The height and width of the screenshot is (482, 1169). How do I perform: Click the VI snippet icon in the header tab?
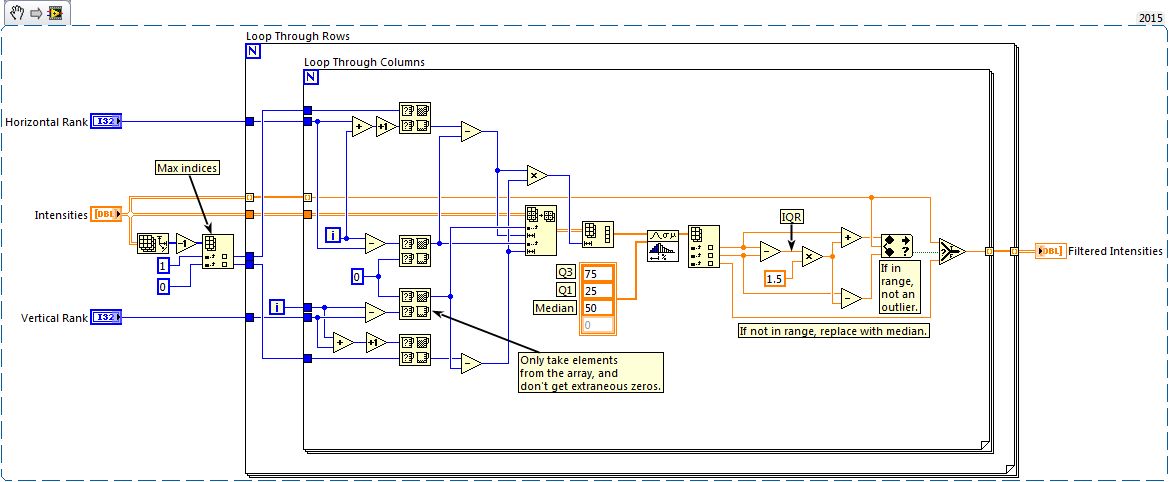(54, 13)
